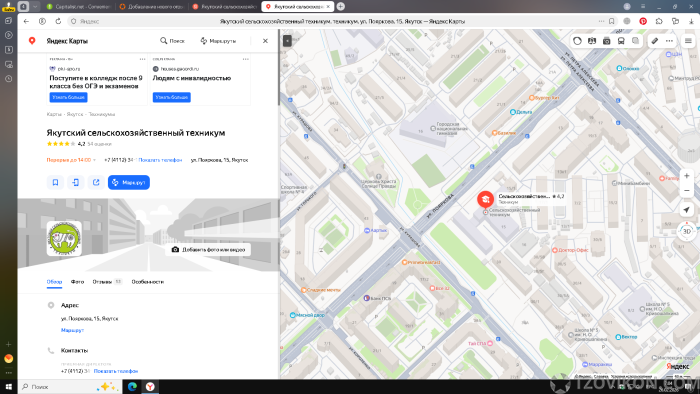Image resolution: width=700 pixels, height=394 pixels.
Task: Open the hamburger menu on the map
Action: click(688, 41)
